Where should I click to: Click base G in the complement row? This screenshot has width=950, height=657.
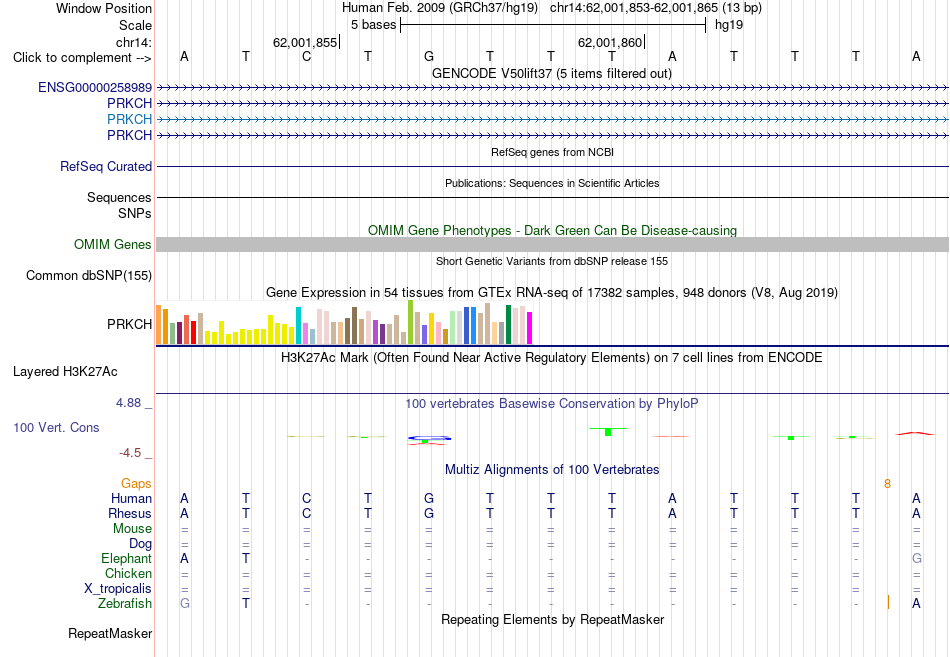click(x=429, y=56)
